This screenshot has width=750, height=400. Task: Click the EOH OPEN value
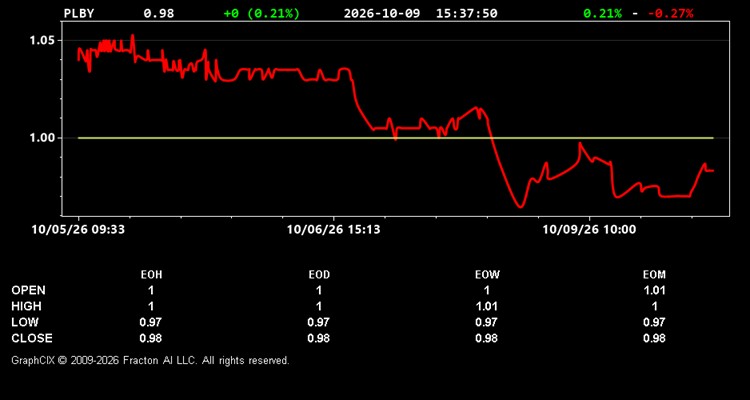coord(151,290)
